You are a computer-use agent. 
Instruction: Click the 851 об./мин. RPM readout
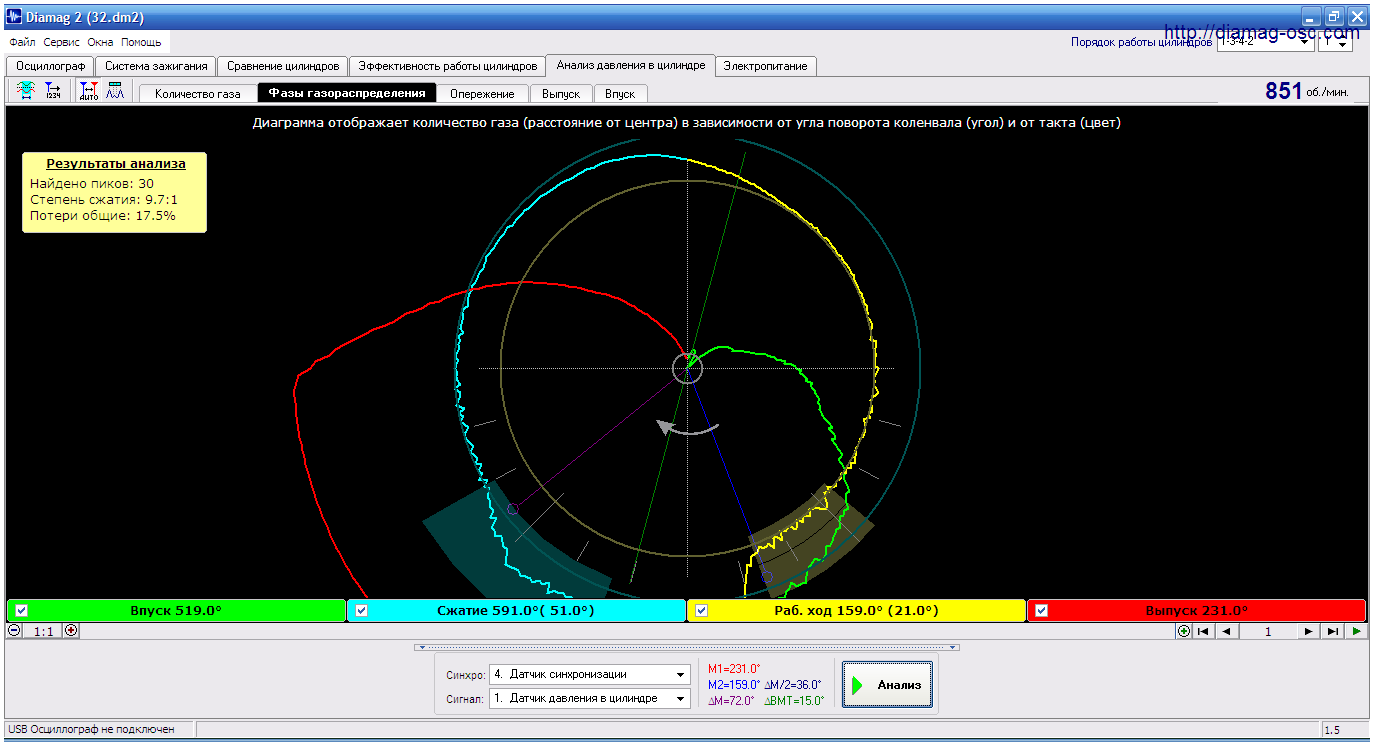coord(1307,91)
